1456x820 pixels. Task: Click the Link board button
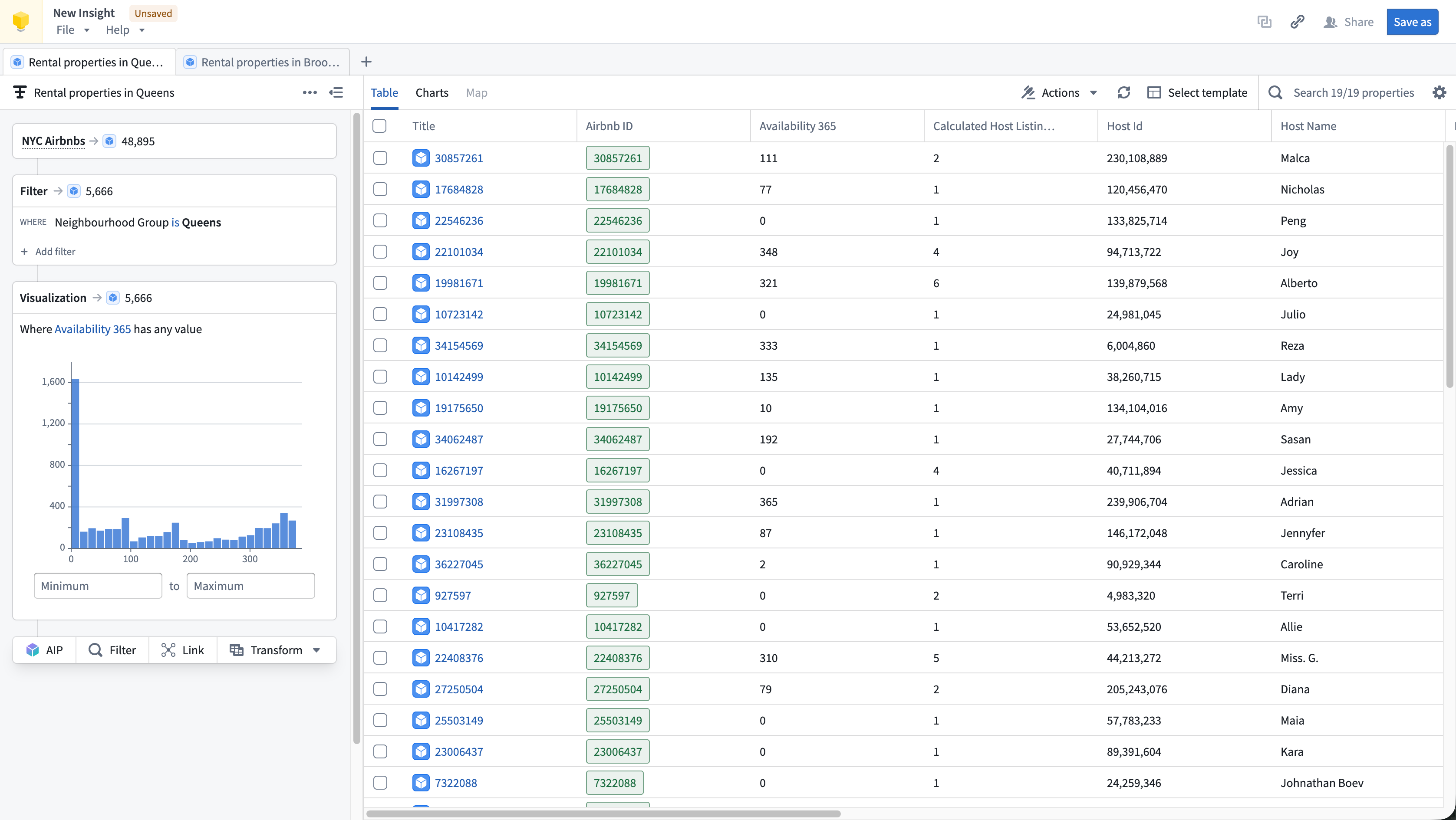click(x=183, y=650)
